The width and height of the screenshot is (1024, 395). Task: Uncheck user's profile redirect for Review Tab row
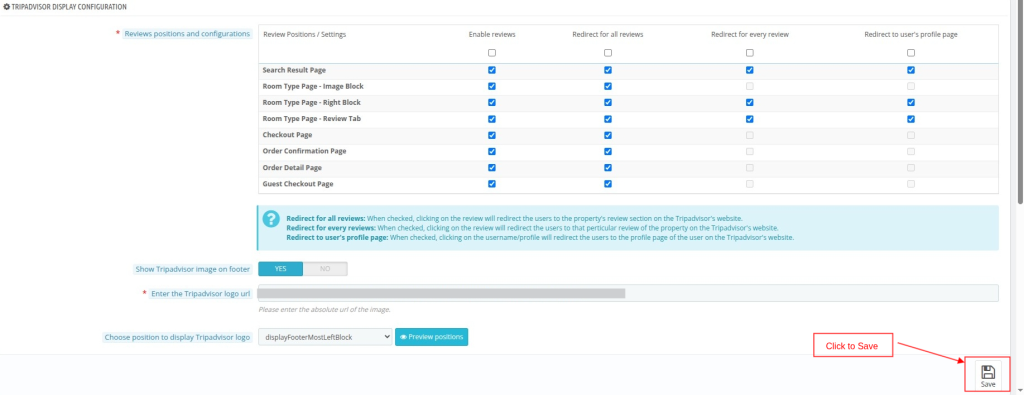tap(911, 119)
